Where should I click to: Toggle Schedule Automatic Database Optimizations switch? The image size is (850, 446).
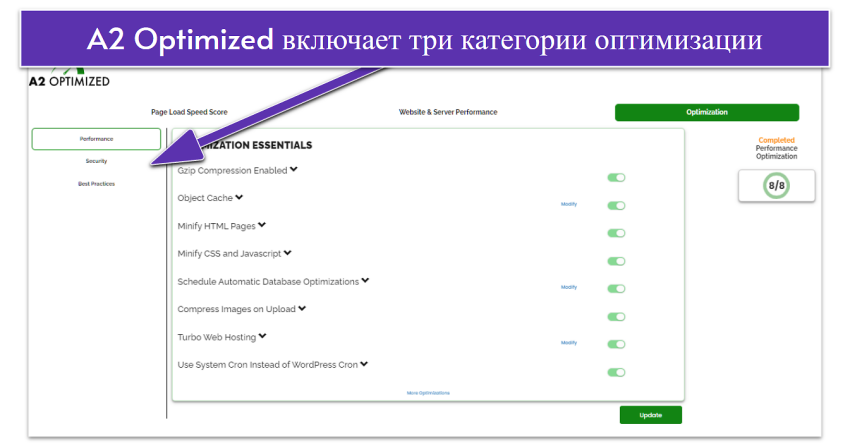point(616,289)
